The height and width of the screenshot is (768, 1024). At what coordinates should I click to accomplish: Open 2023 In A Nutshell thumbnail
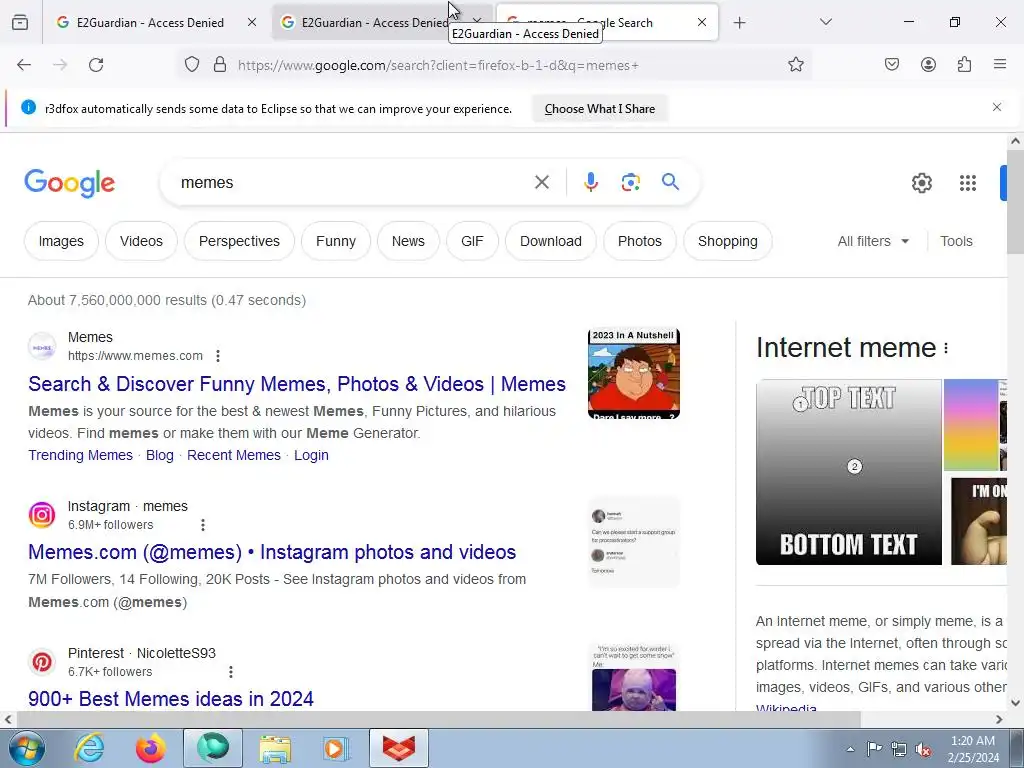tap(633, 373)
